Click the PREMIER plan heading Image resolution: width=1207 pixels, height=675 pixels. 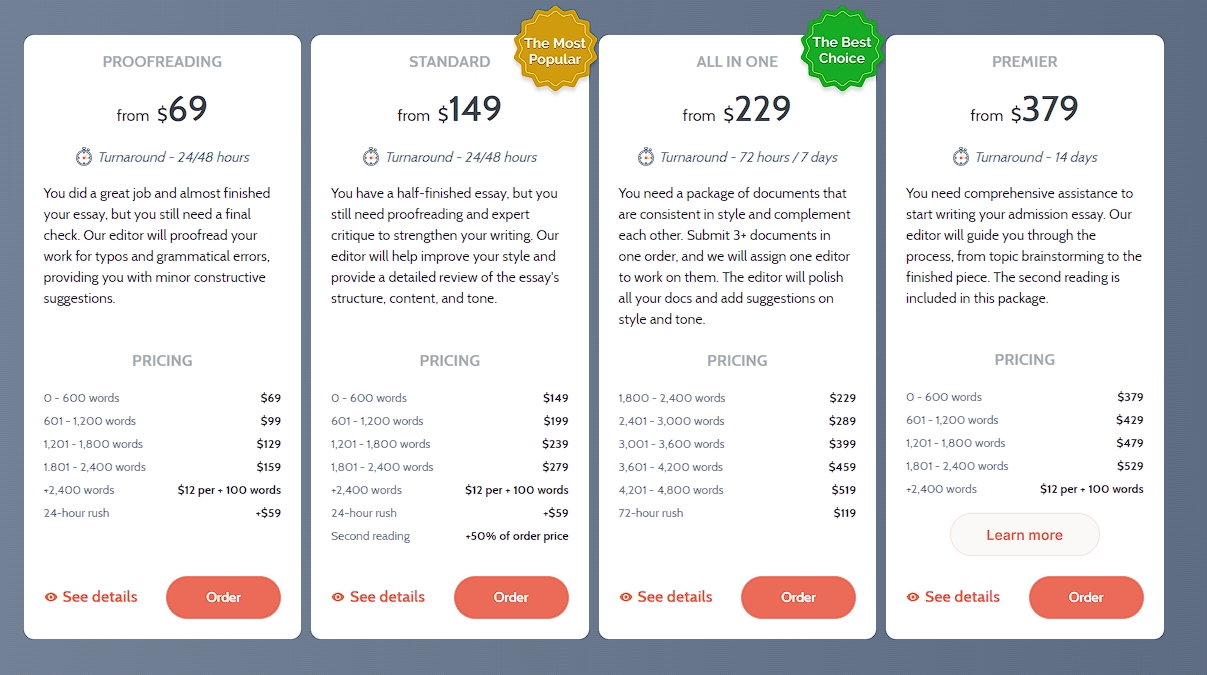[x=1024, y=62]
